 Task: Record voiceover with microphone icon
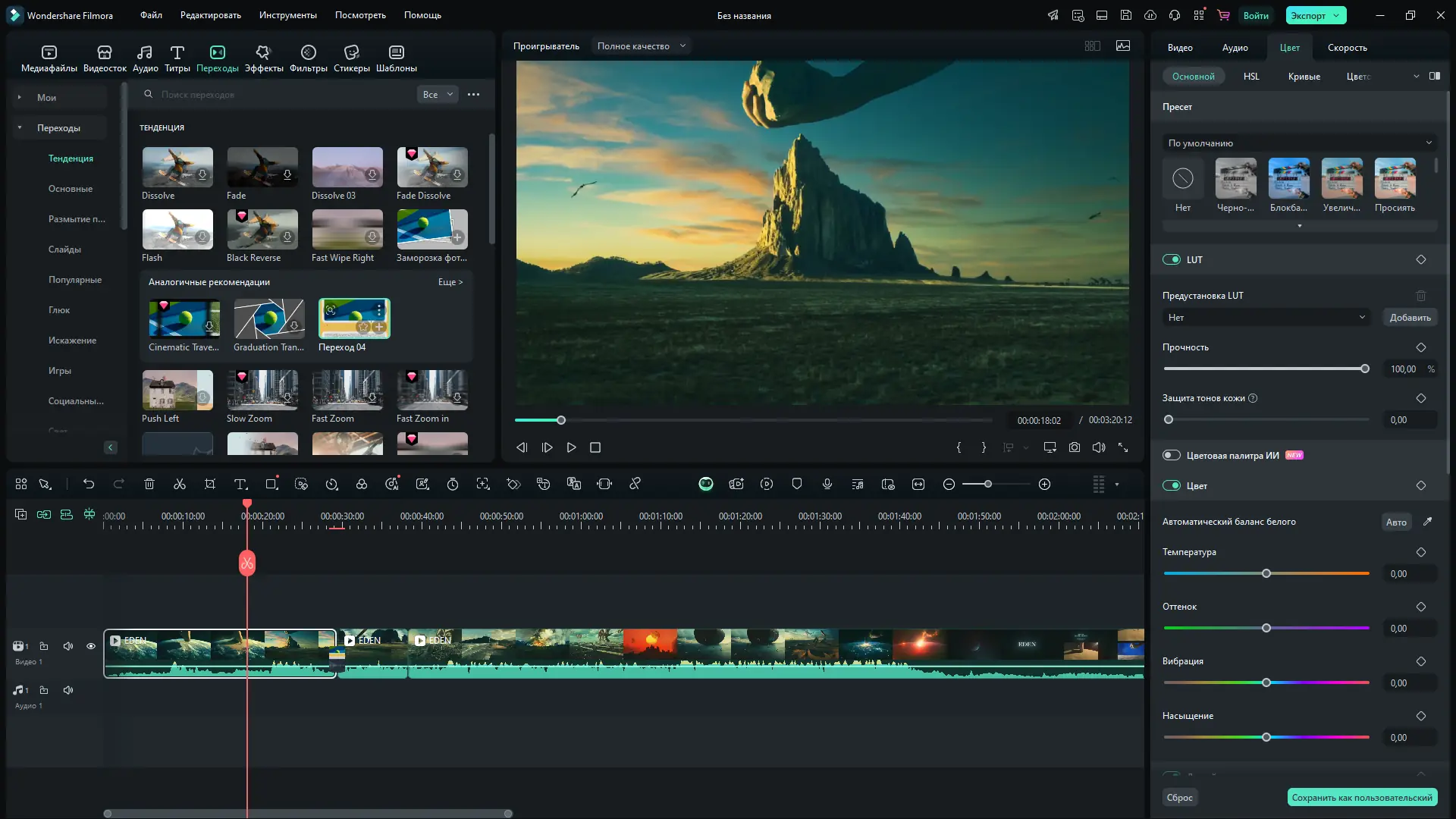pyautogui.click(x=827, y=485)
